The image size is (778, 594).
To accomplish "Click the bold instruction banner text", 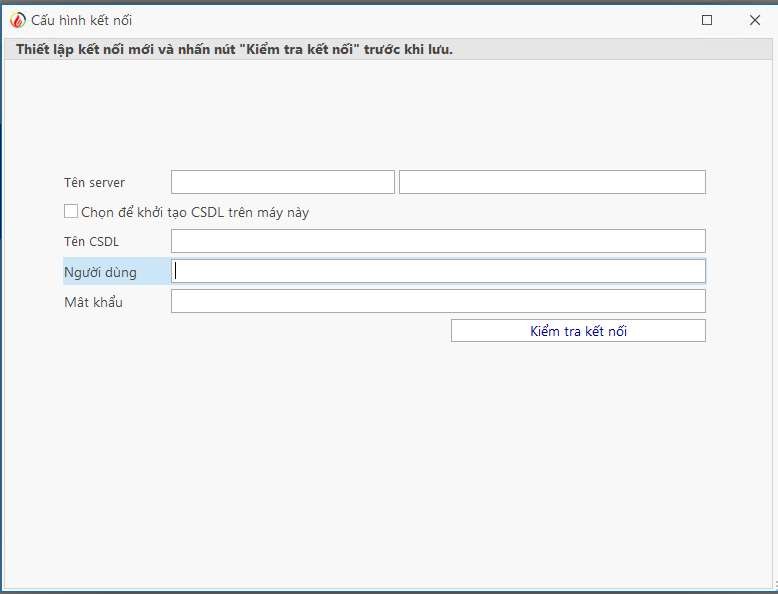I will [234, 50].
